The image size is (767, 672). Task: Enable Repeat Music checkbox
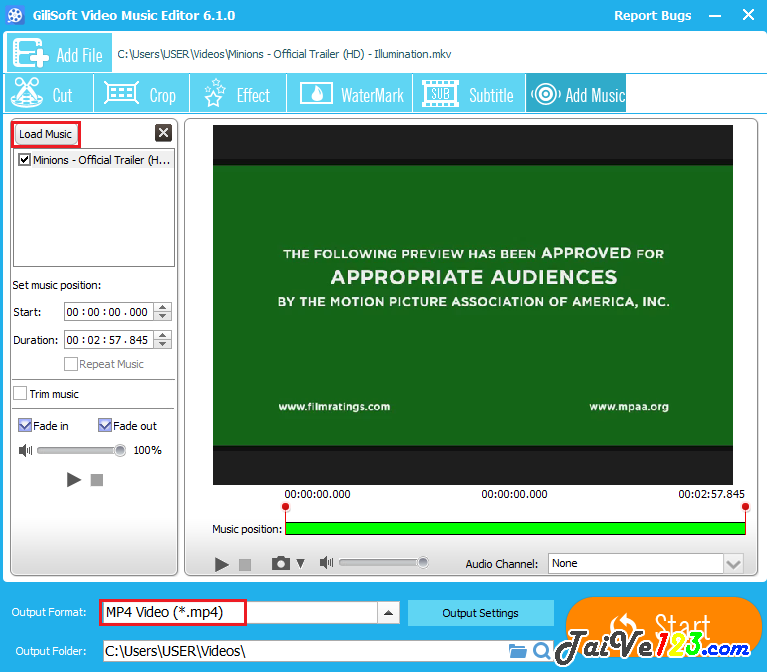[71, 364]
